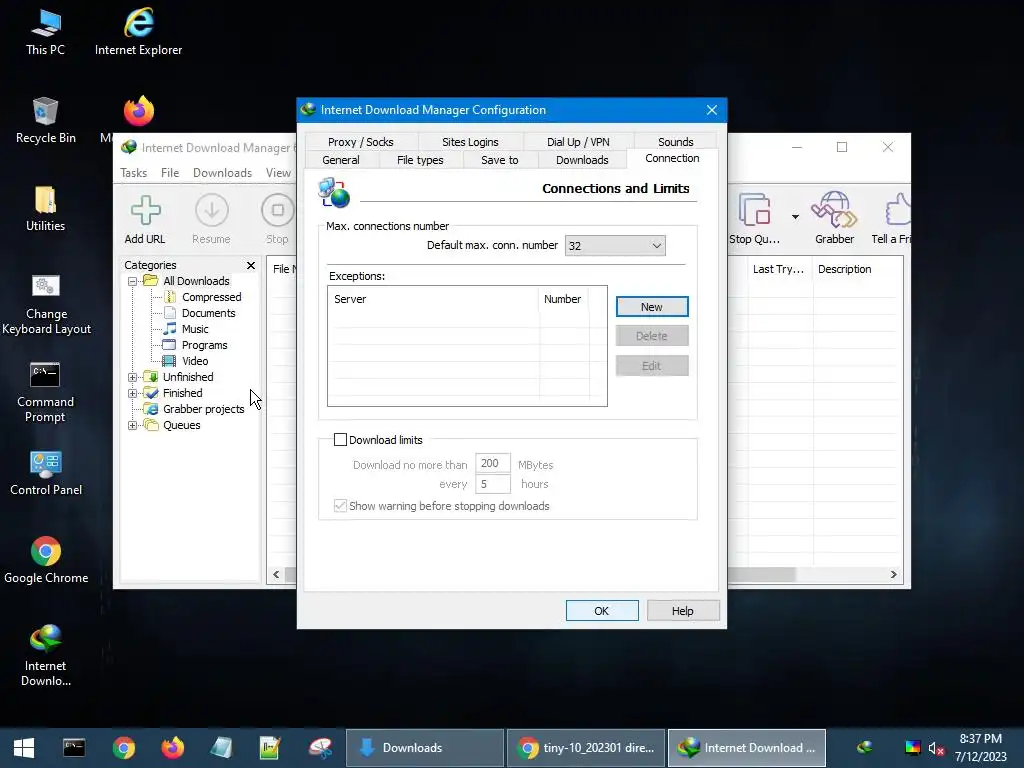
Task: Switch to the Dial Up / VPN tab
Action: click(578, 142)
